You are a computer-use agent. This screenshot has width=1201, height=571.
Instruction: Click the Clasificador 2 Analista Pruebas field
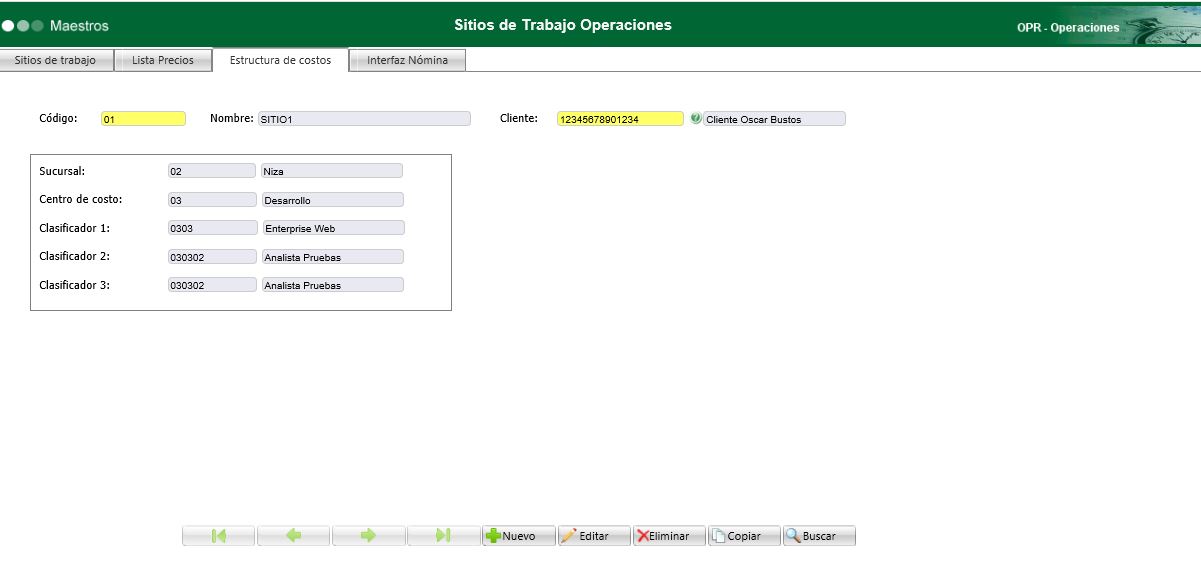pos(333,257)
